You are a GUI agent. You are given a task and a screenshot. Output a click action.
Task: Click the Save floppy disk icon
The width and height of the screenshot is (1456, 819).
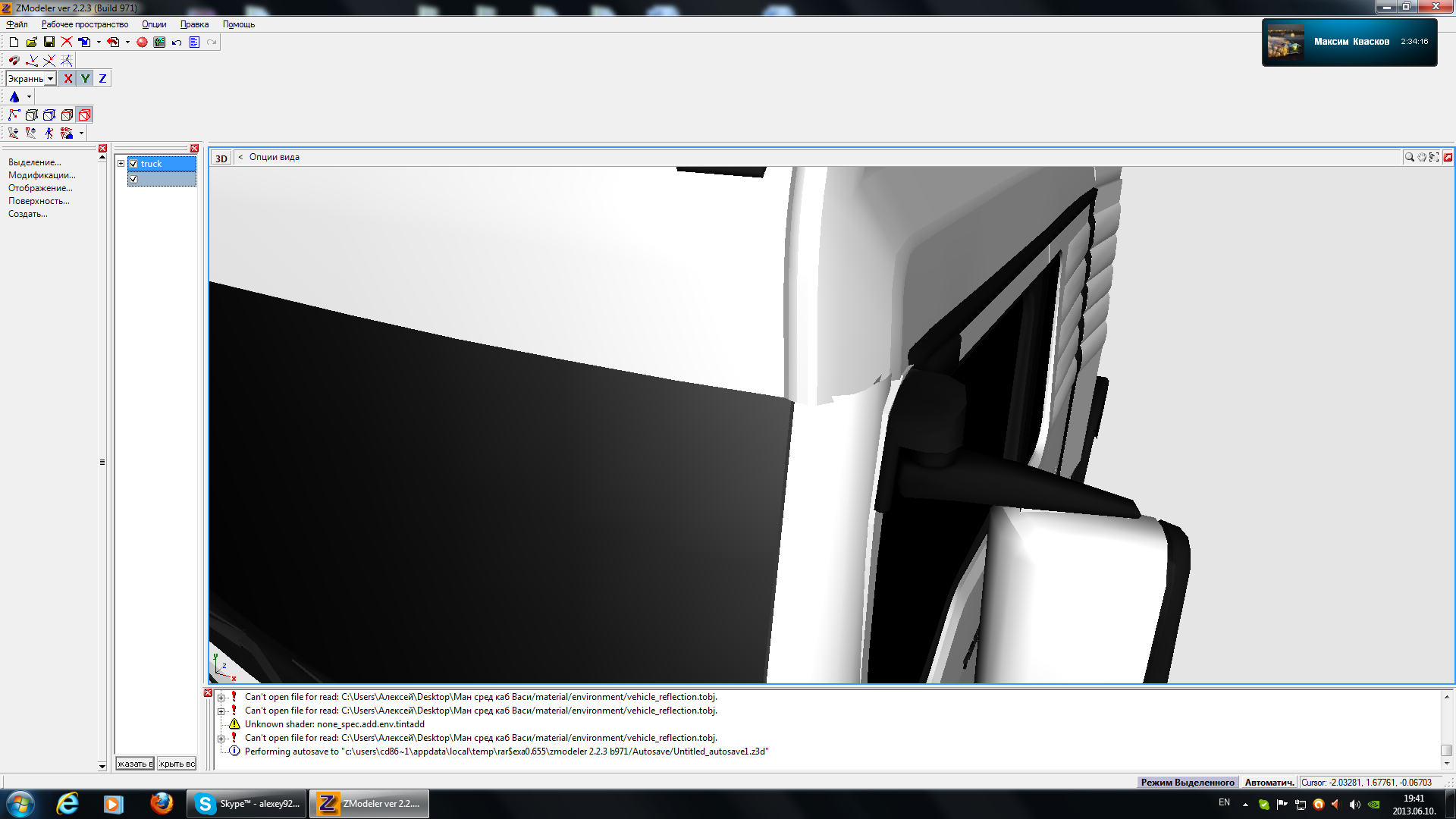click(49, 42)
